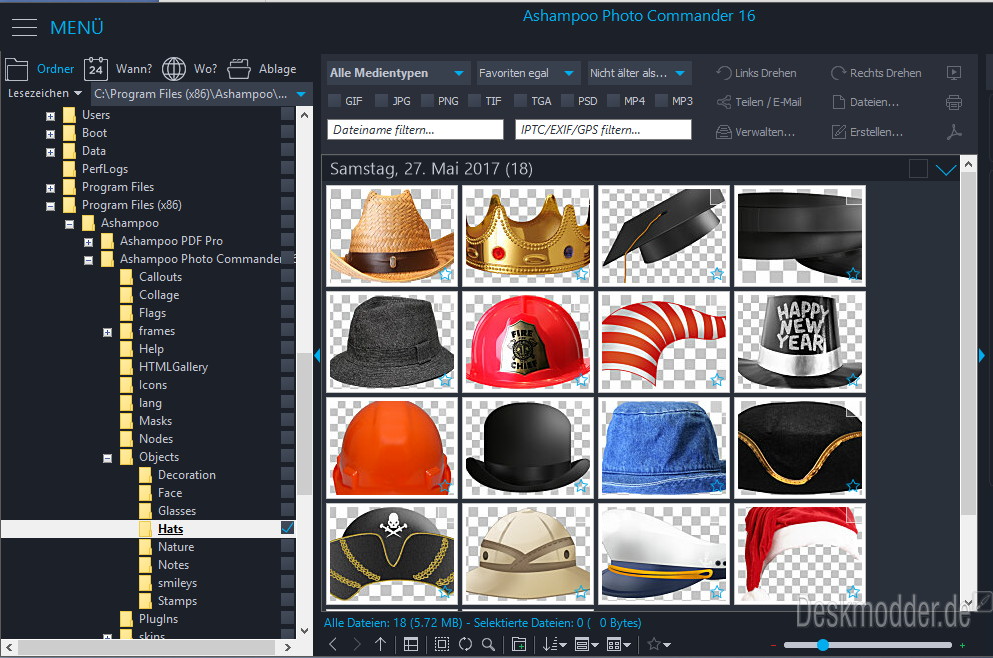Click the refresh circular arrows icon

pos(465,644)
